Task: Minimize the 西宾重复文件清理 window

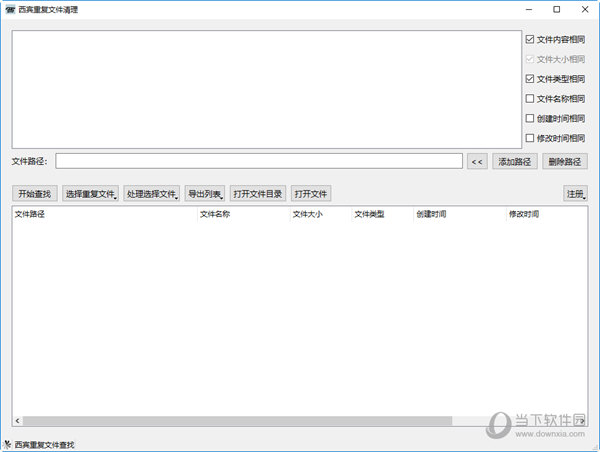Action: [529, 10]
